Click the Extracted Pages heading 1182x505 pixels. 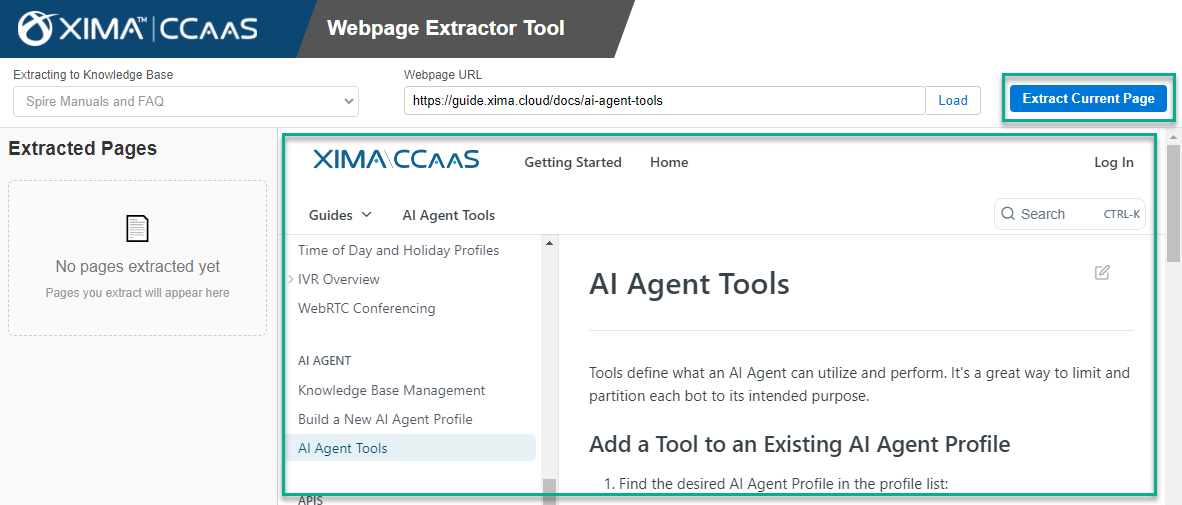(82, 148)
